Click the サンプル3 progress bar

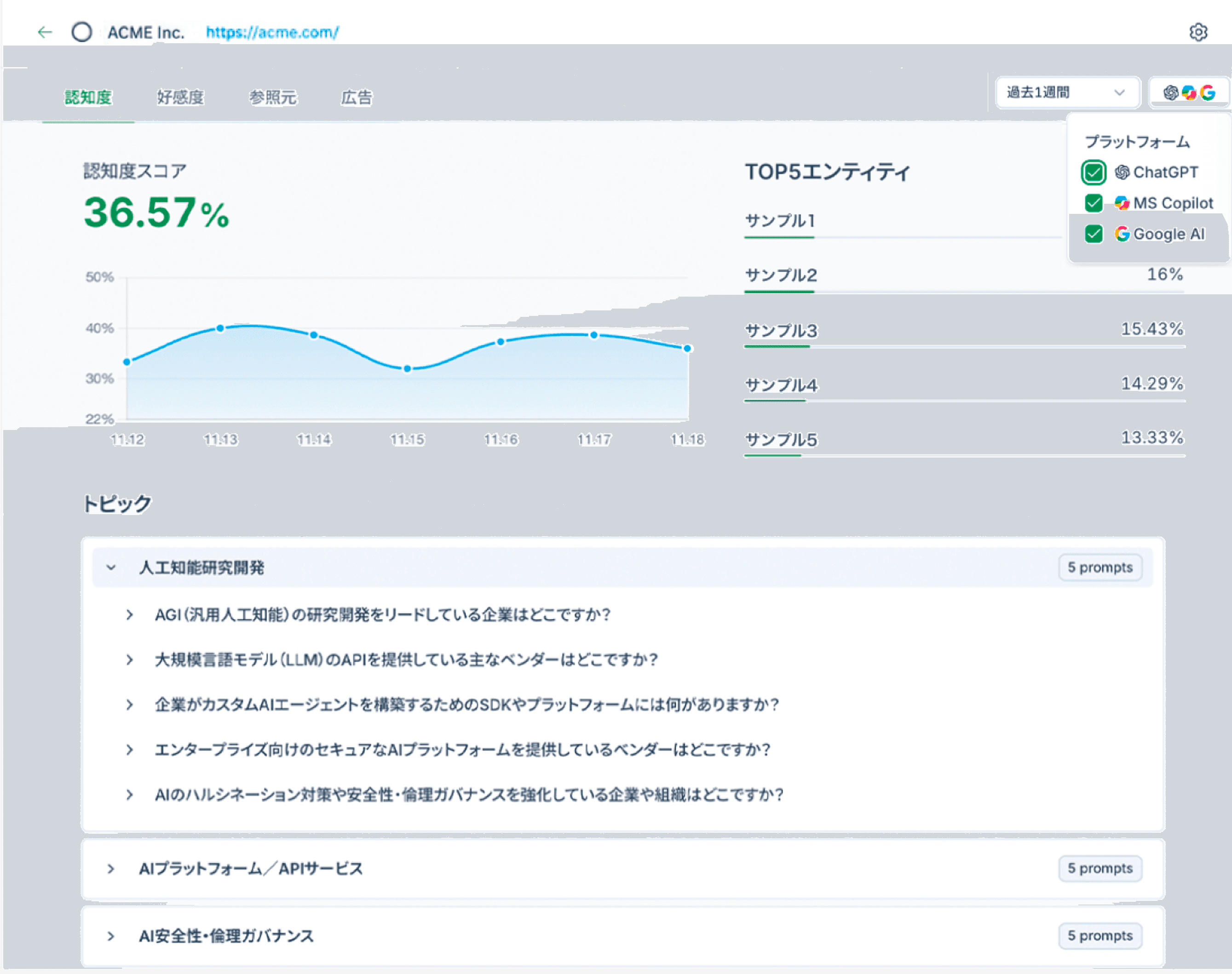(x=965, y=346)
